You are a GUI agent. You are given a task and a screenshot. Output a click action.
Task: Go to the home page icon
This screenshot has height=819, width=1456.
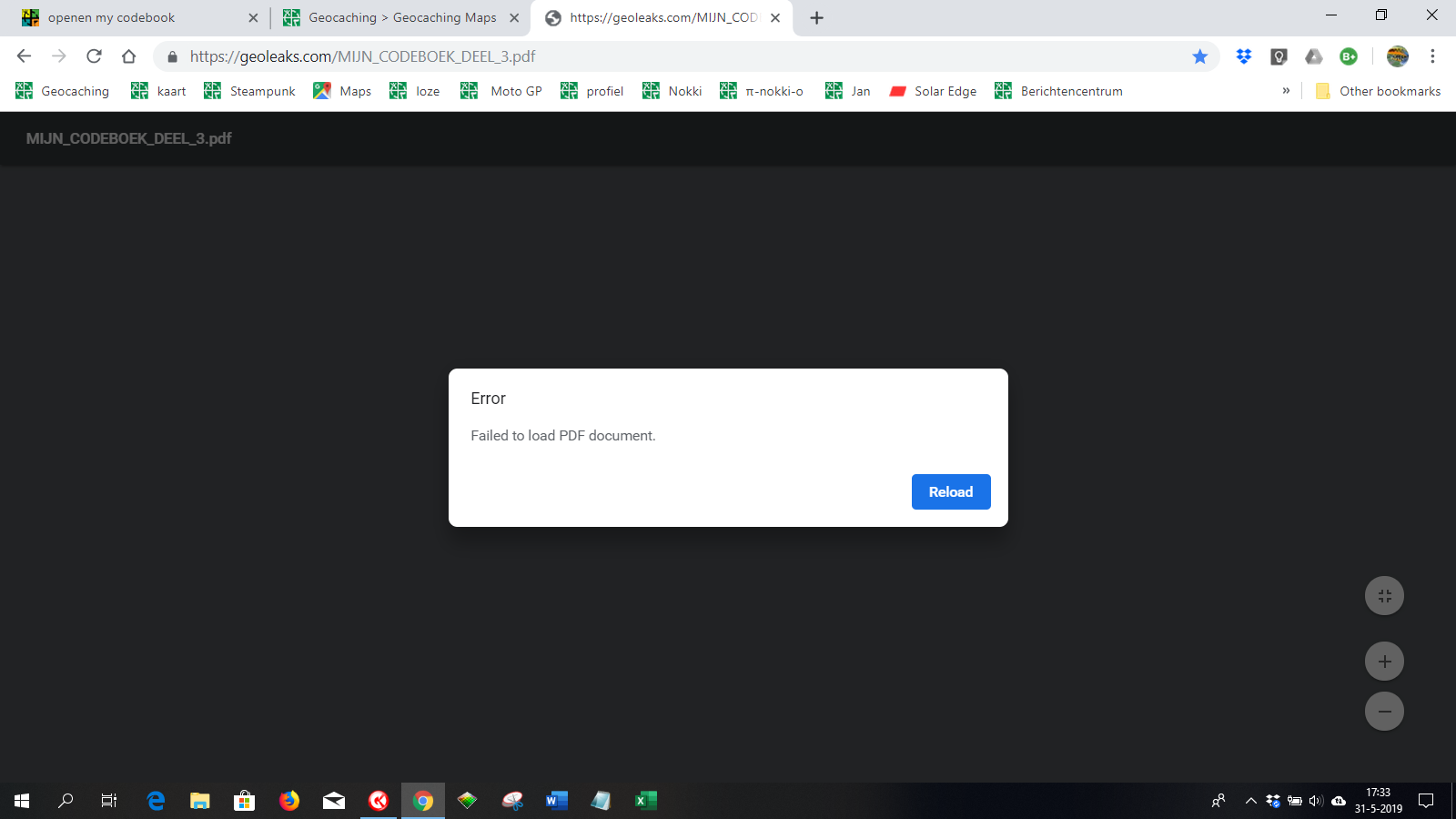128,56
